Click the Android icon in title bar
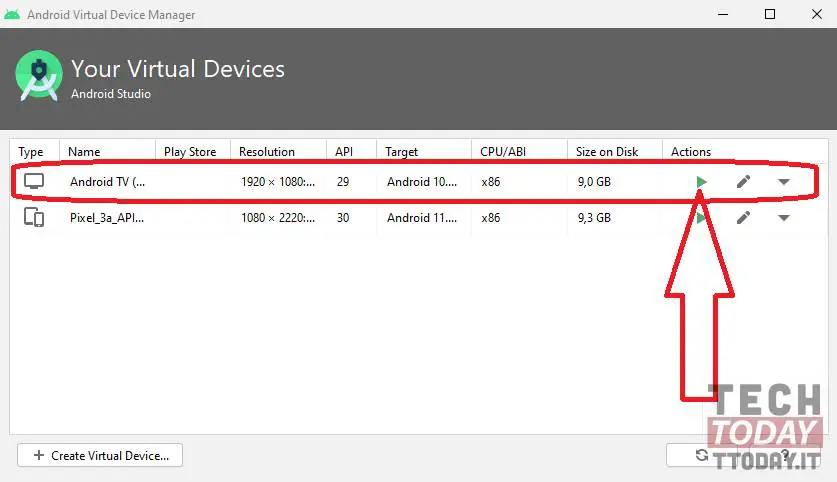 pyautogui.click(x=12, y=14)
